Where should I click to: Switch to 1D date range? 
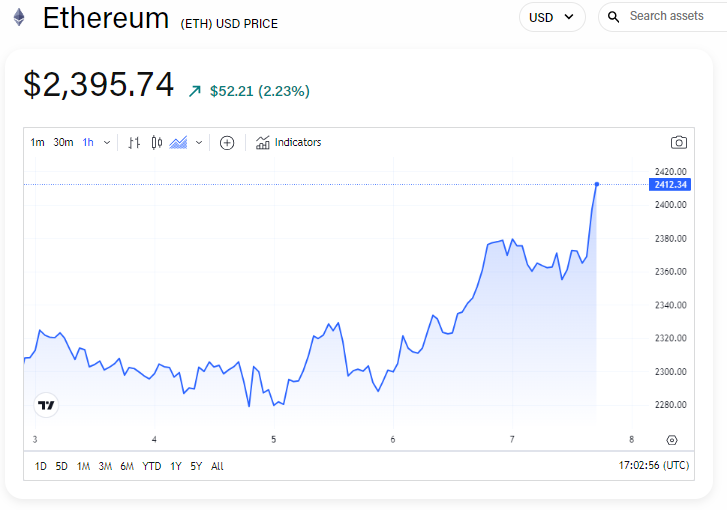click(x=41, y=466)
